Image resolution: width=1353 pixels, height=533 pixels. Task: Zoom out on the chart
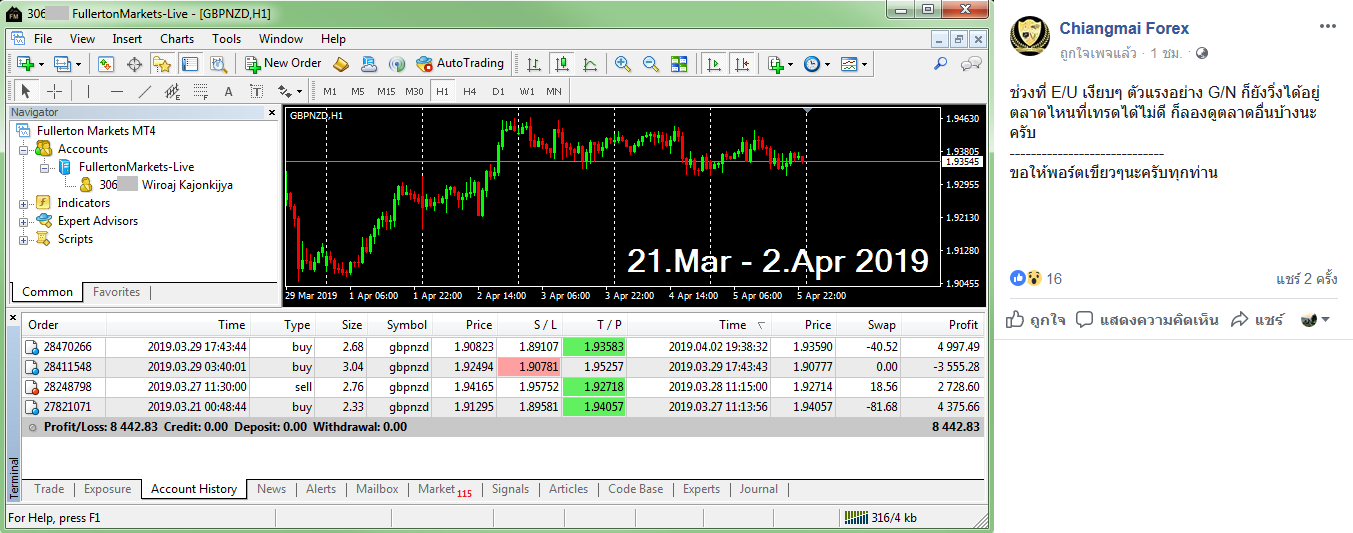[x=651, y=64]
